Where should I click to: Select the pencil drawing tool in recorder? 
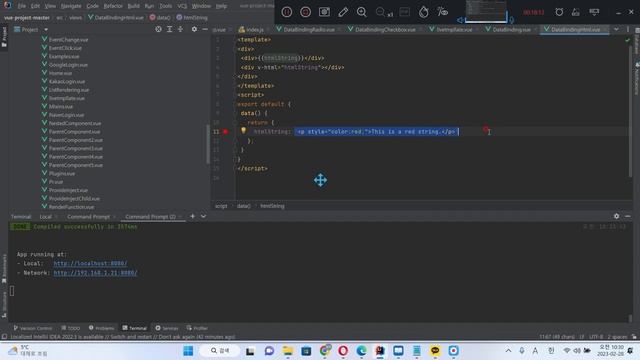pos(343,12)
